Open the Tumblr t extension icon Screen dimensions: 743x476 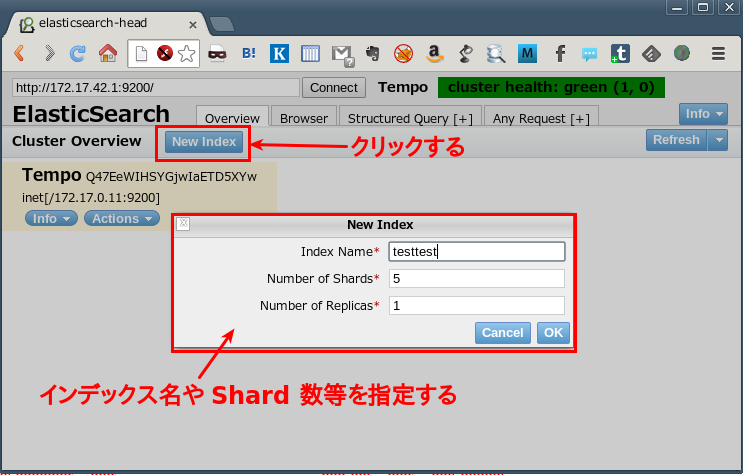coord(620,54)
